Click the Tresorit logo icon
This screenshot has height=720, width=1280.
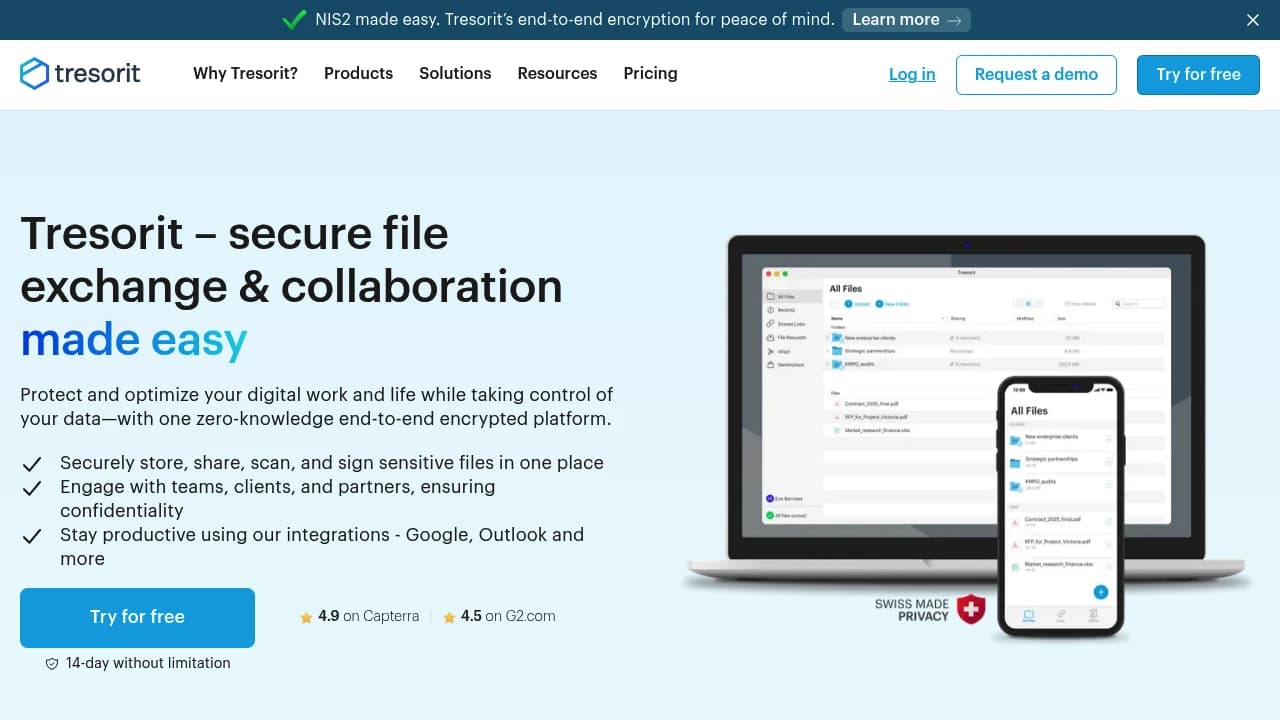[34, 74]
